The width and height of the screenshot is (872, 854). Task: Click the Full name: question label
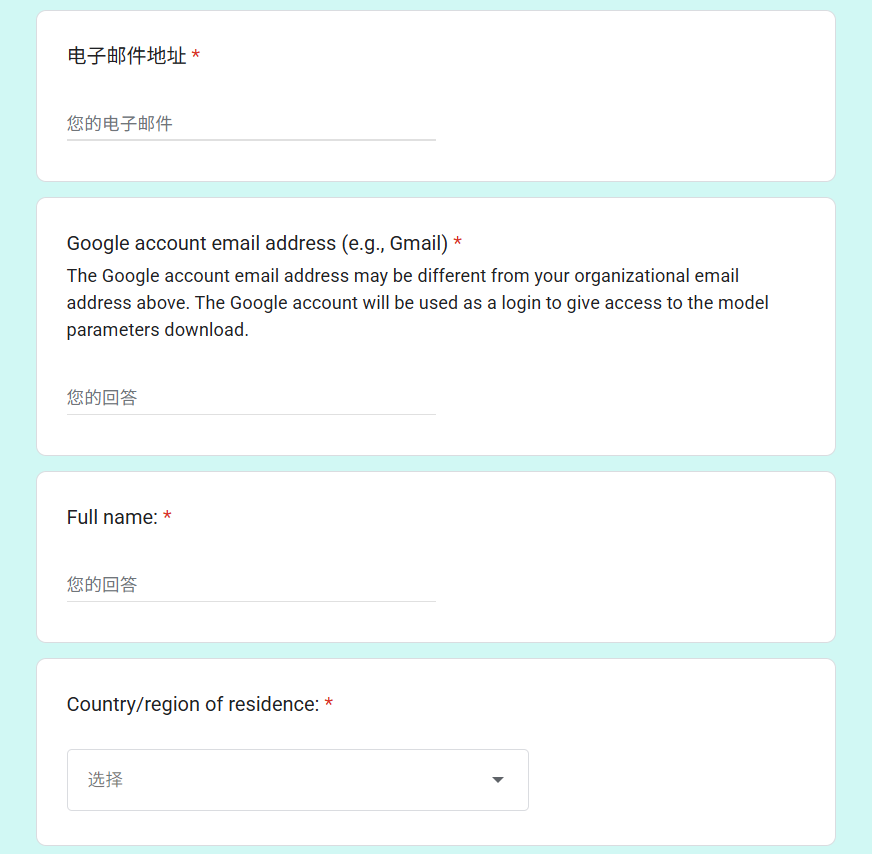(112, 517)
